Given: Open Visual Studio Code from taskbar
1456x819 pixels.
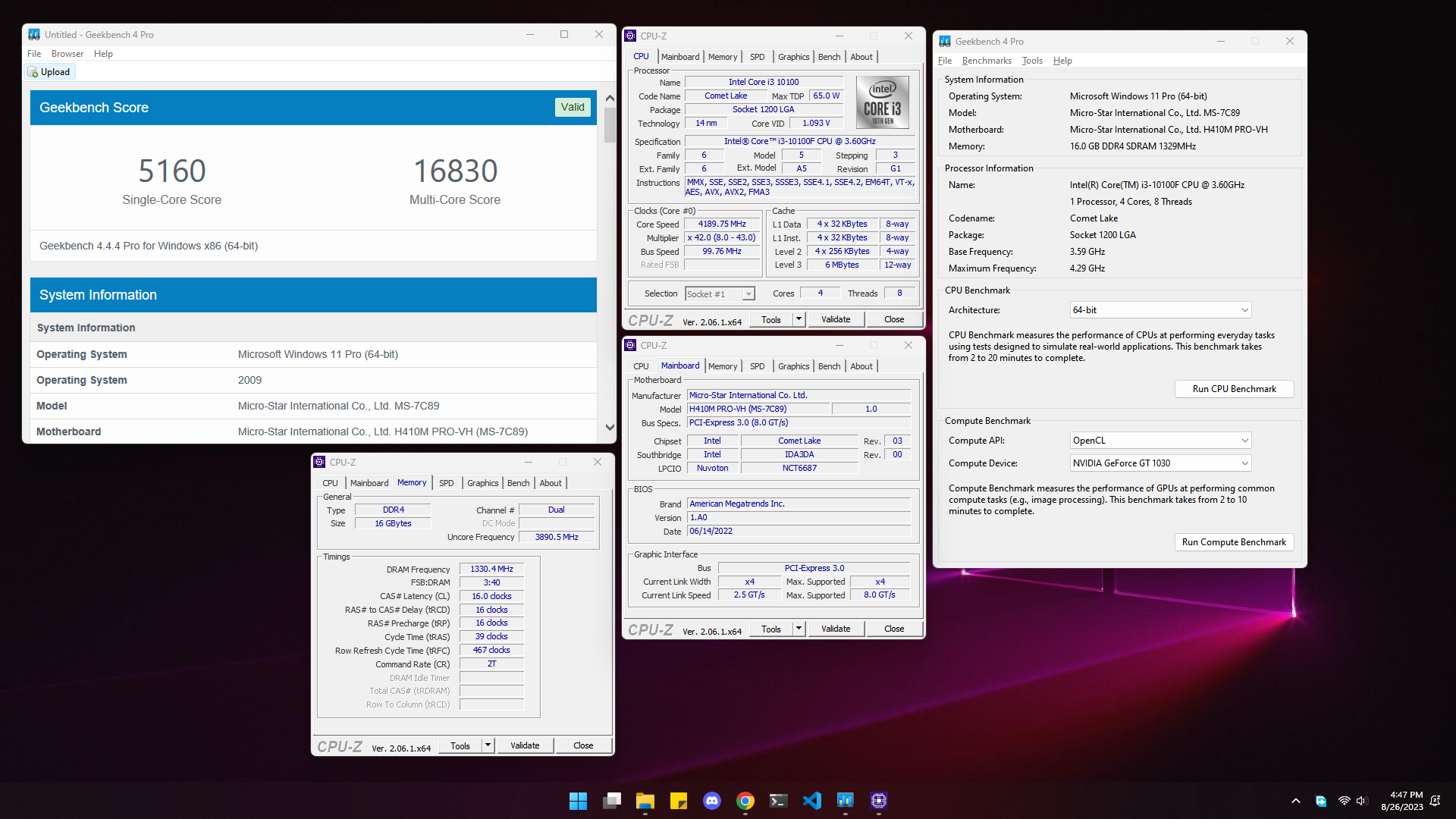Looking at the screenshot, I should [812, 801].
